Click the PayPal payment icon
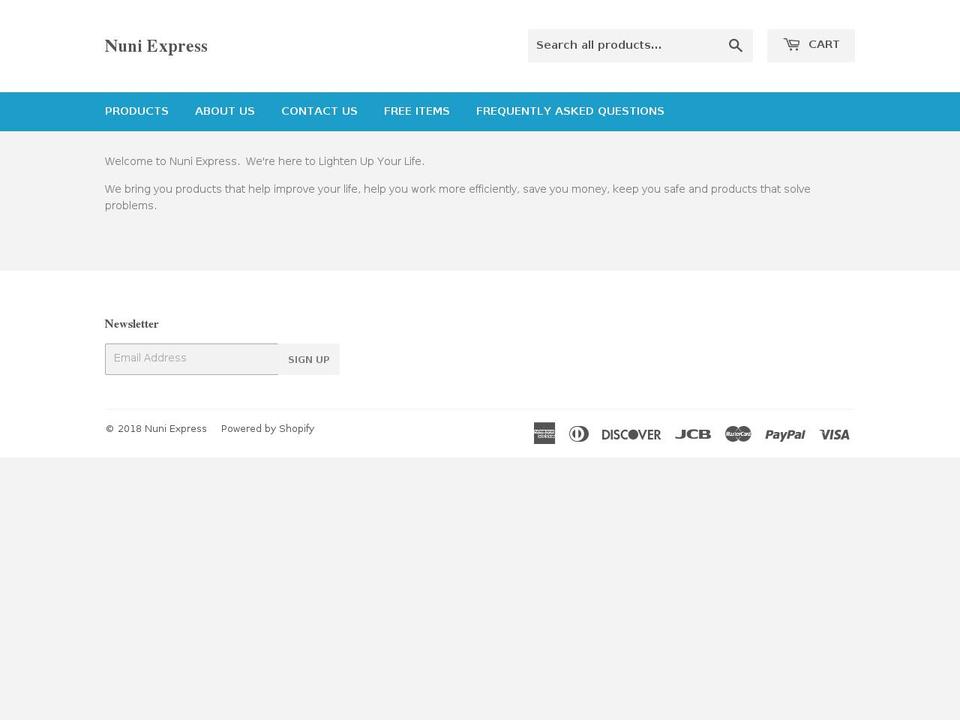This screenshot has width=960, height=720. pos(785,435)
